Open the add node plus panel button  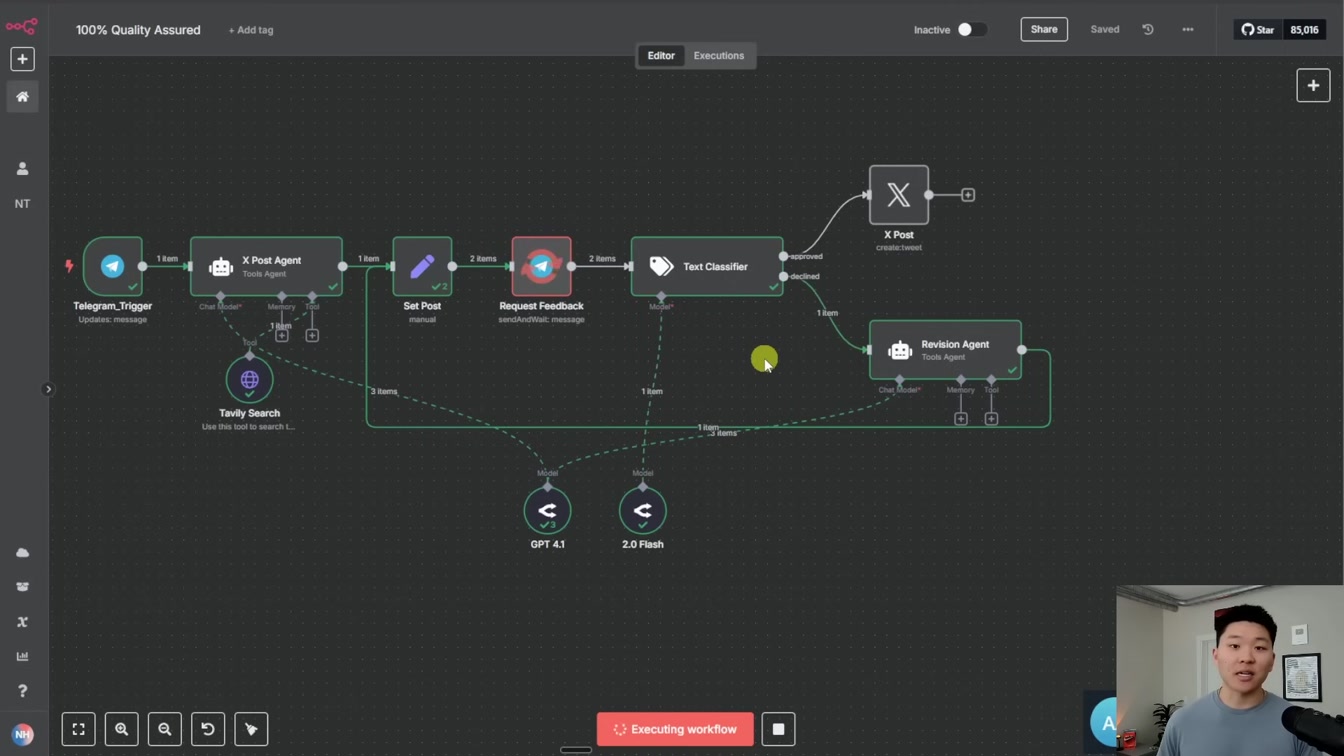click(1313, 85)
